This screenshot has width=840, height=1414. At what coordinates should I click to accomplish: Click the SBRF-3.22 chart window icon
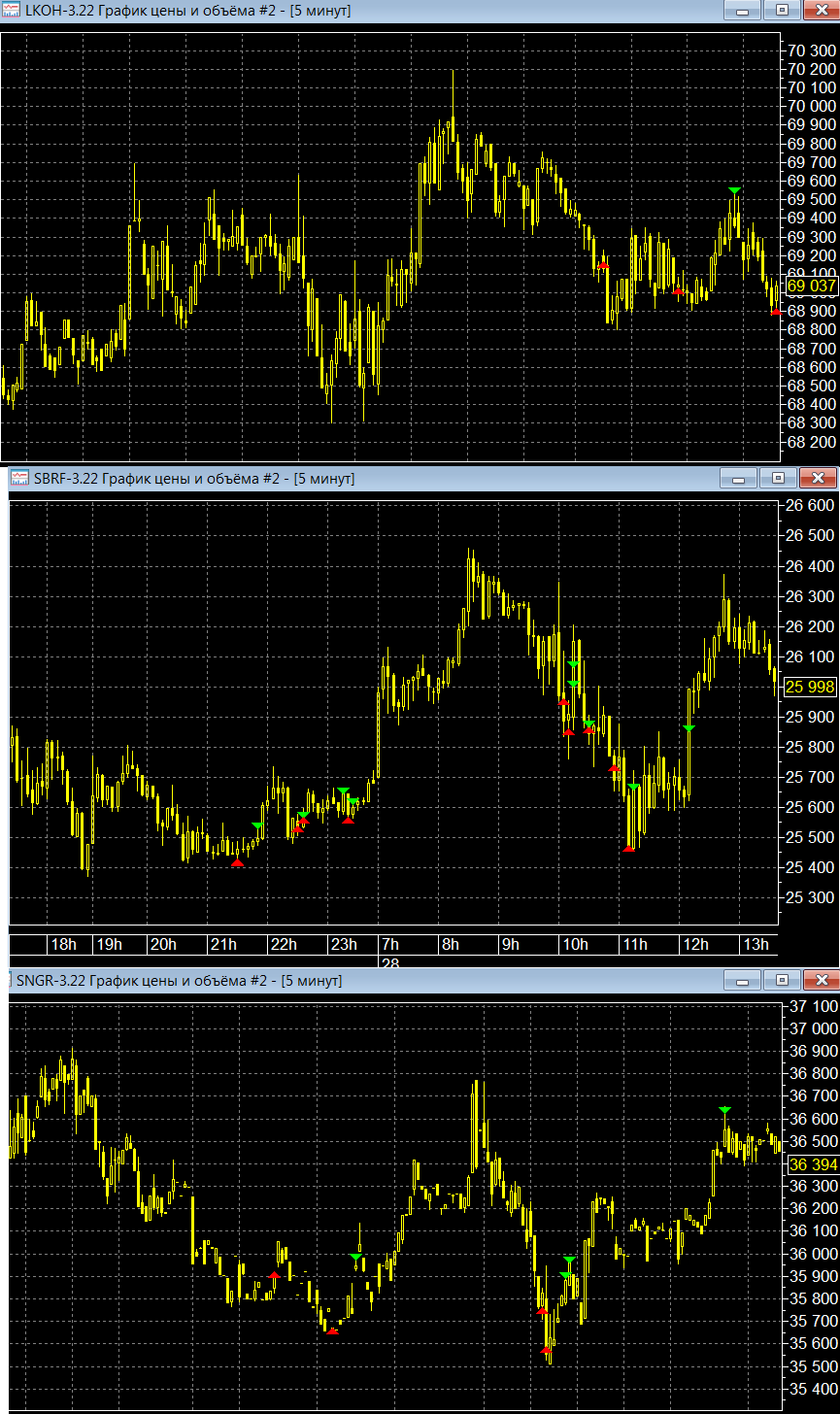pyautogui.click(x=19, y=478)
